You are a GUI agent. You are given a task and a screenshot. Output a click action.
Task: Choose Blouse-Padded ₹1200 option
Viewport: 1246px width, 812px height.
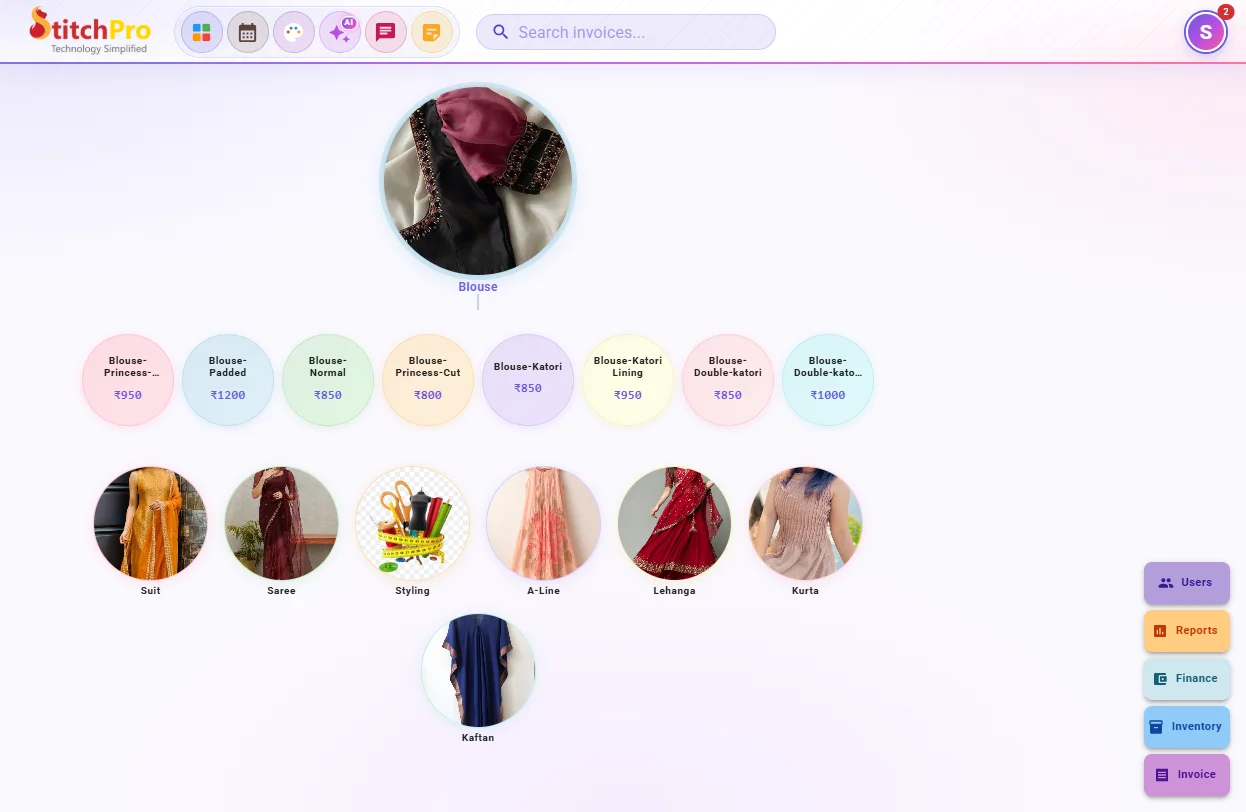coord(228,380)
